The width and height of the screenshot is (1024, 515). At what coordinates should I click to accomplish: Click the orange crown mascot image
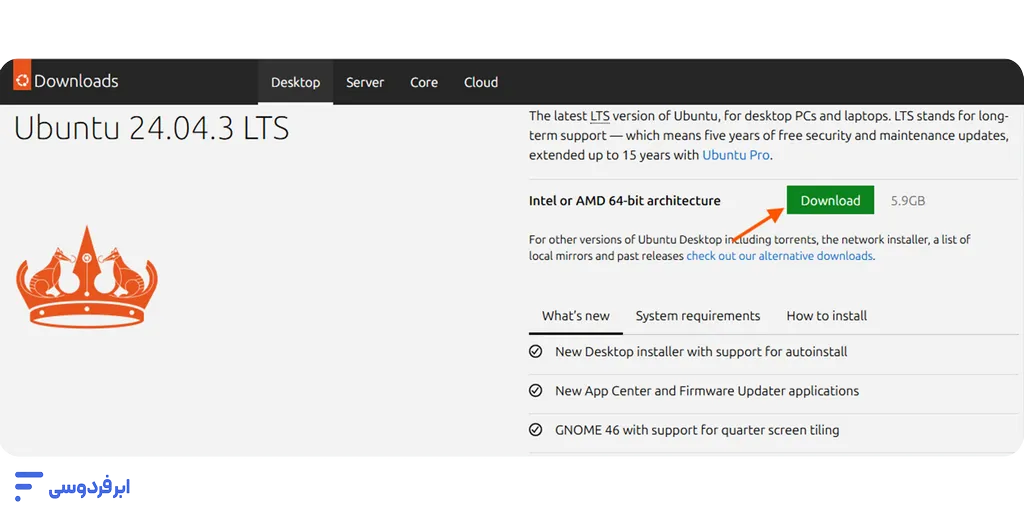coord(87,277)
